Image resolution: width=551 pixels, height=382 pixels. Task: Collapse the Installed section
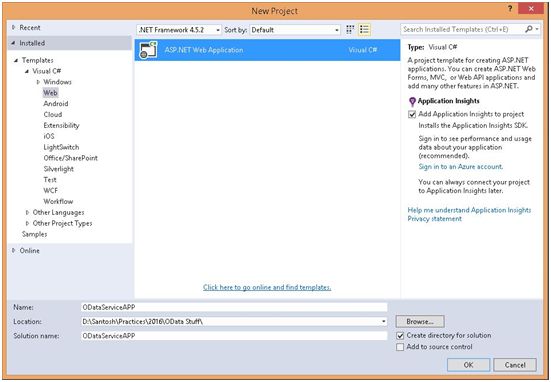pyautogui.click(x=13, y=43)
